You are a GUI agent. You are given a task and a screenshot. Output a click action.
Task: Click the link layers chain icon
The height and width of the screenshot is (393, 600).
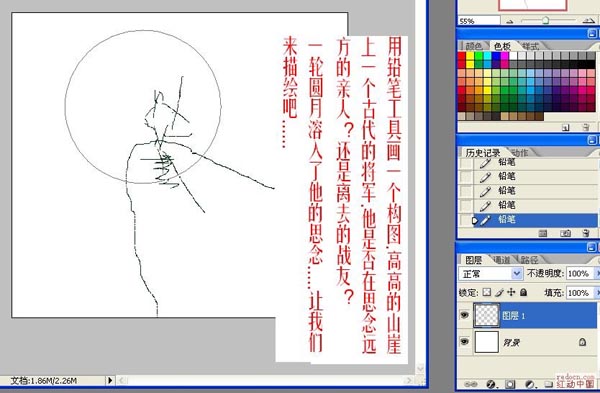coord(471,384)
